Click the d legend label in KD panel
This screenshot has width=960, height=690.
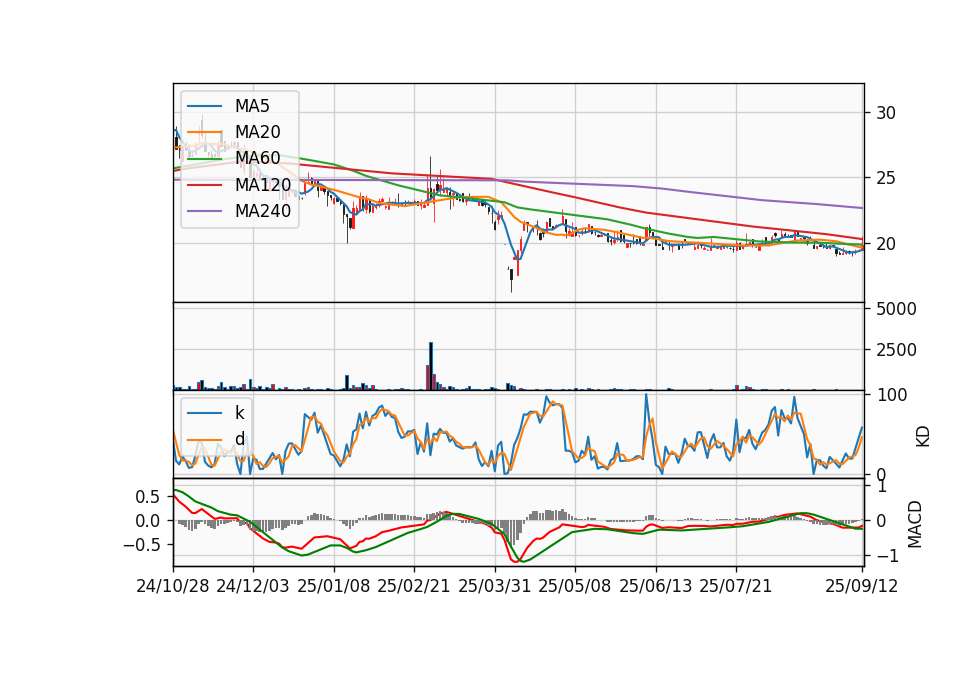pos(240,439)
